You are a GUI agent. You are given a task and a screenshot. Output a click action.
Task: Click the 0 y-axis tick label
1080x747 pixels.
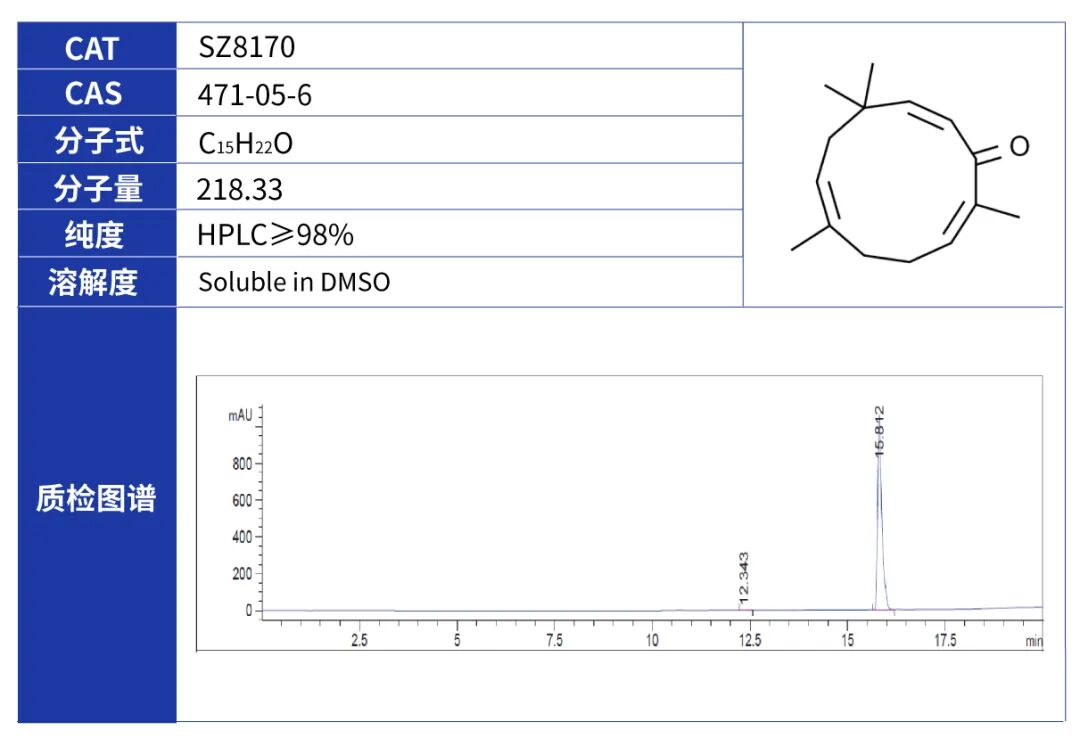[249, 610]
